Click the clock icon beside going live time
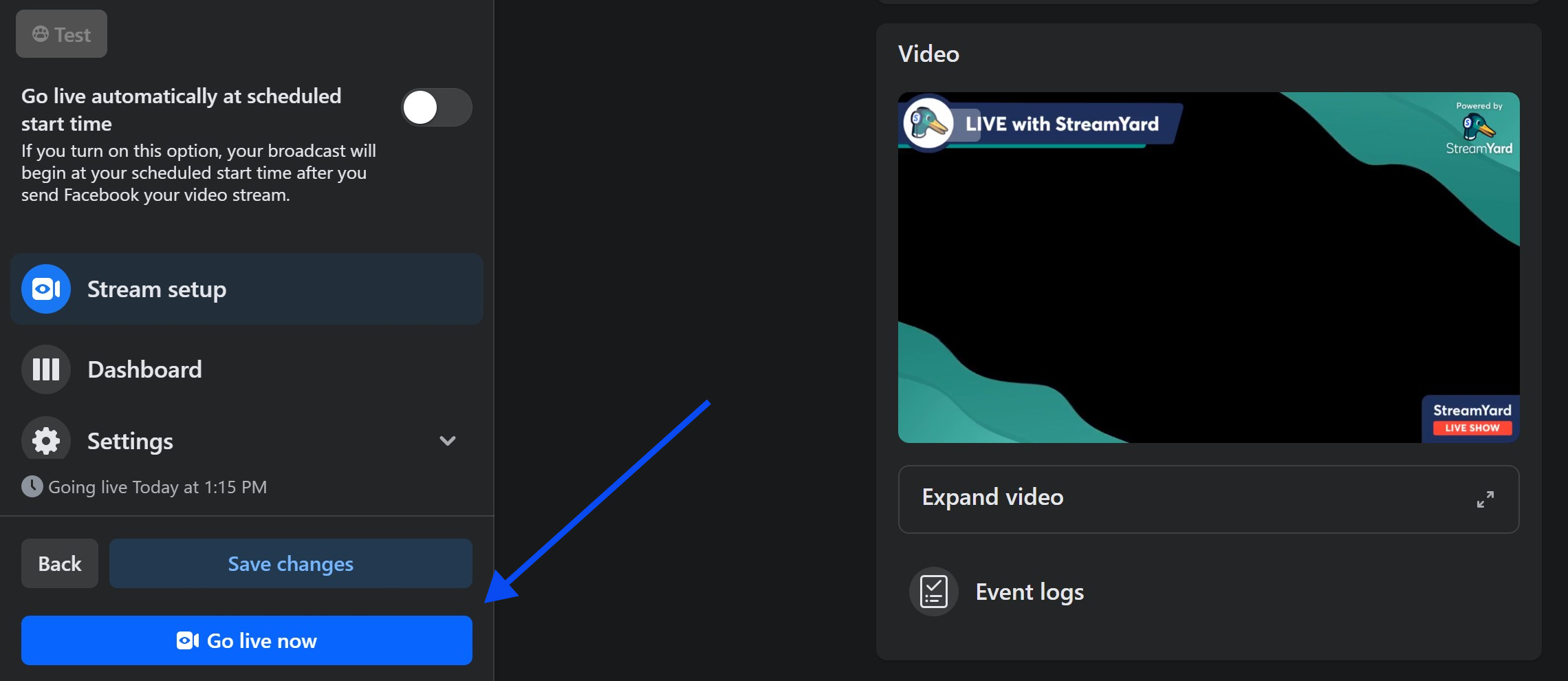Viewport: 1568px width, 681px height. click(32, 486)
